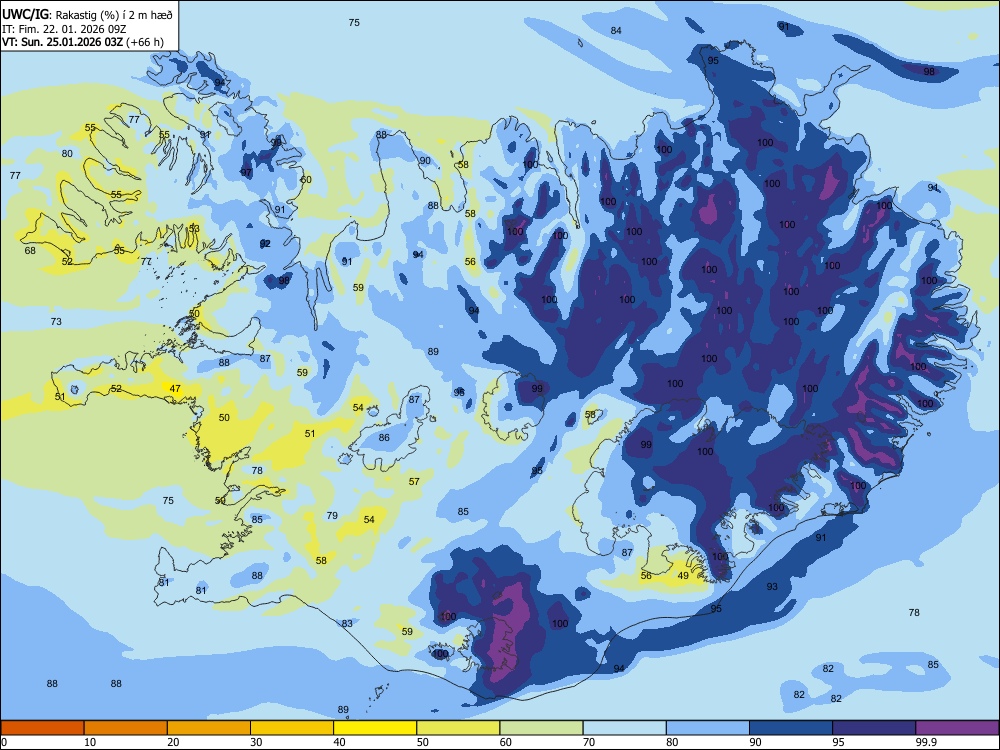
Task: Click the map value '68' off the west coast
Action: point(30,251)
